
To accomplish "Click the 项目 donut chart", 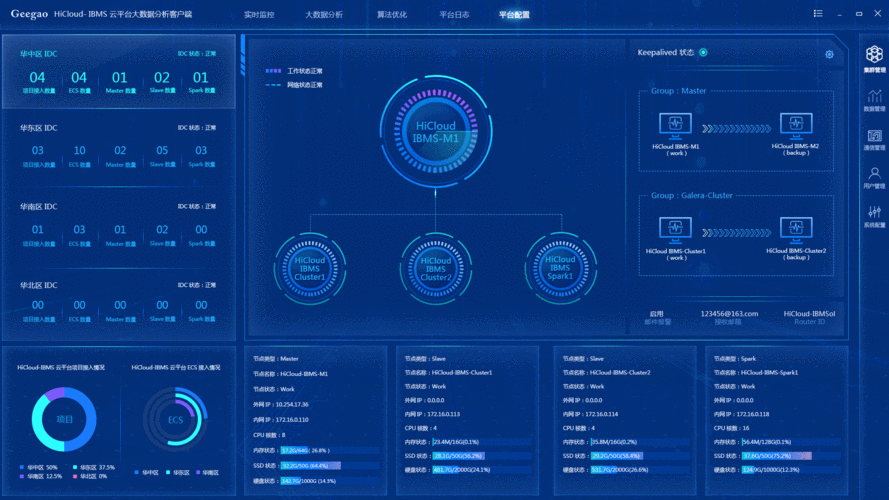I will pyautogui.click(x=64, y=420).
